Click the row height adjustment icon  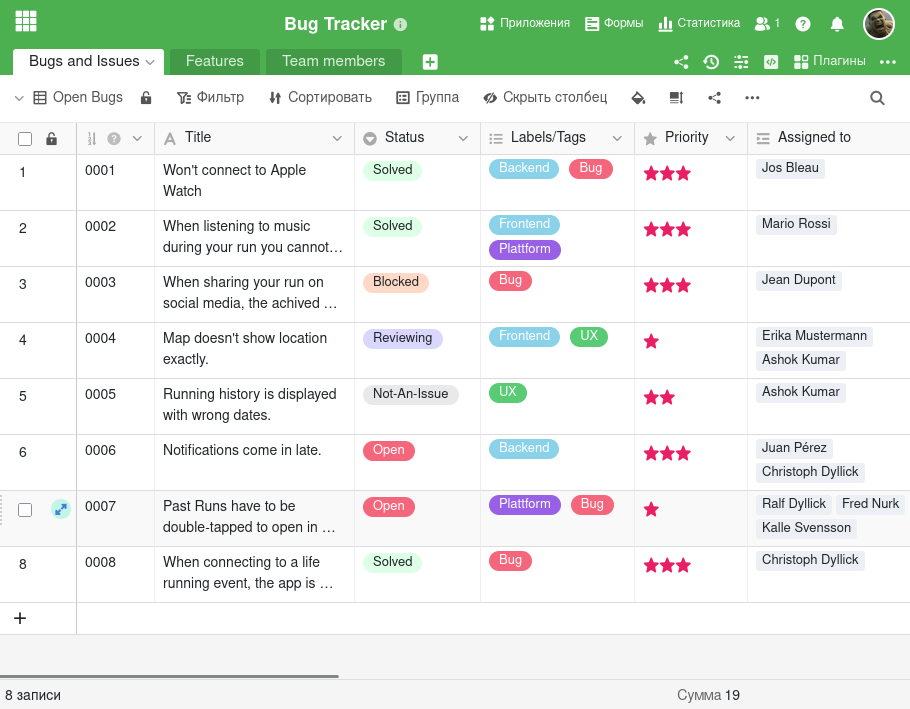click(676, 98)
